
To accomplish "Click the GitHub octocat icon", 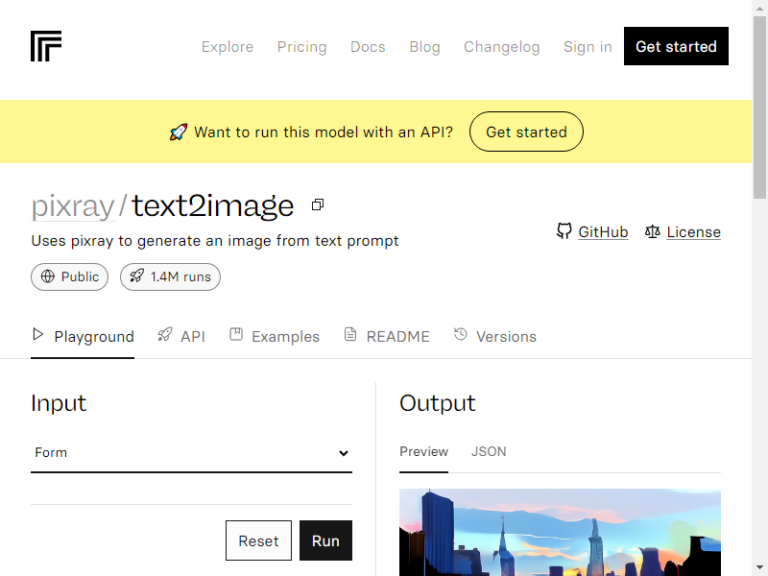I will pyautogui.click(x=564, y=231).
